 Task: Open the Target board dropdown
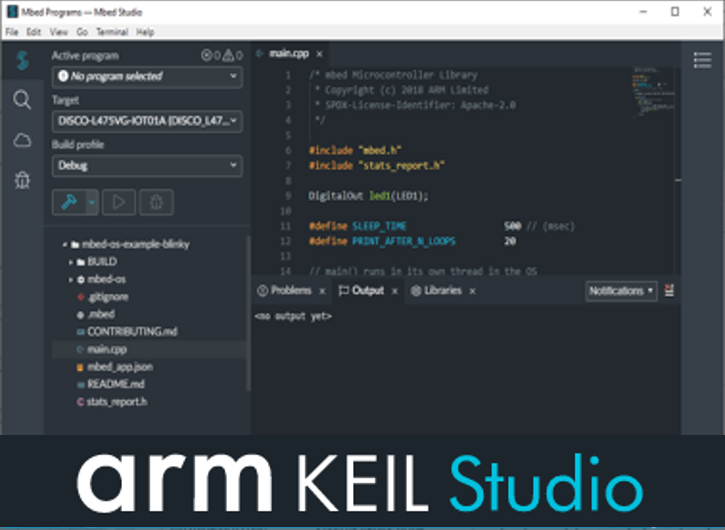pos(147,121)
